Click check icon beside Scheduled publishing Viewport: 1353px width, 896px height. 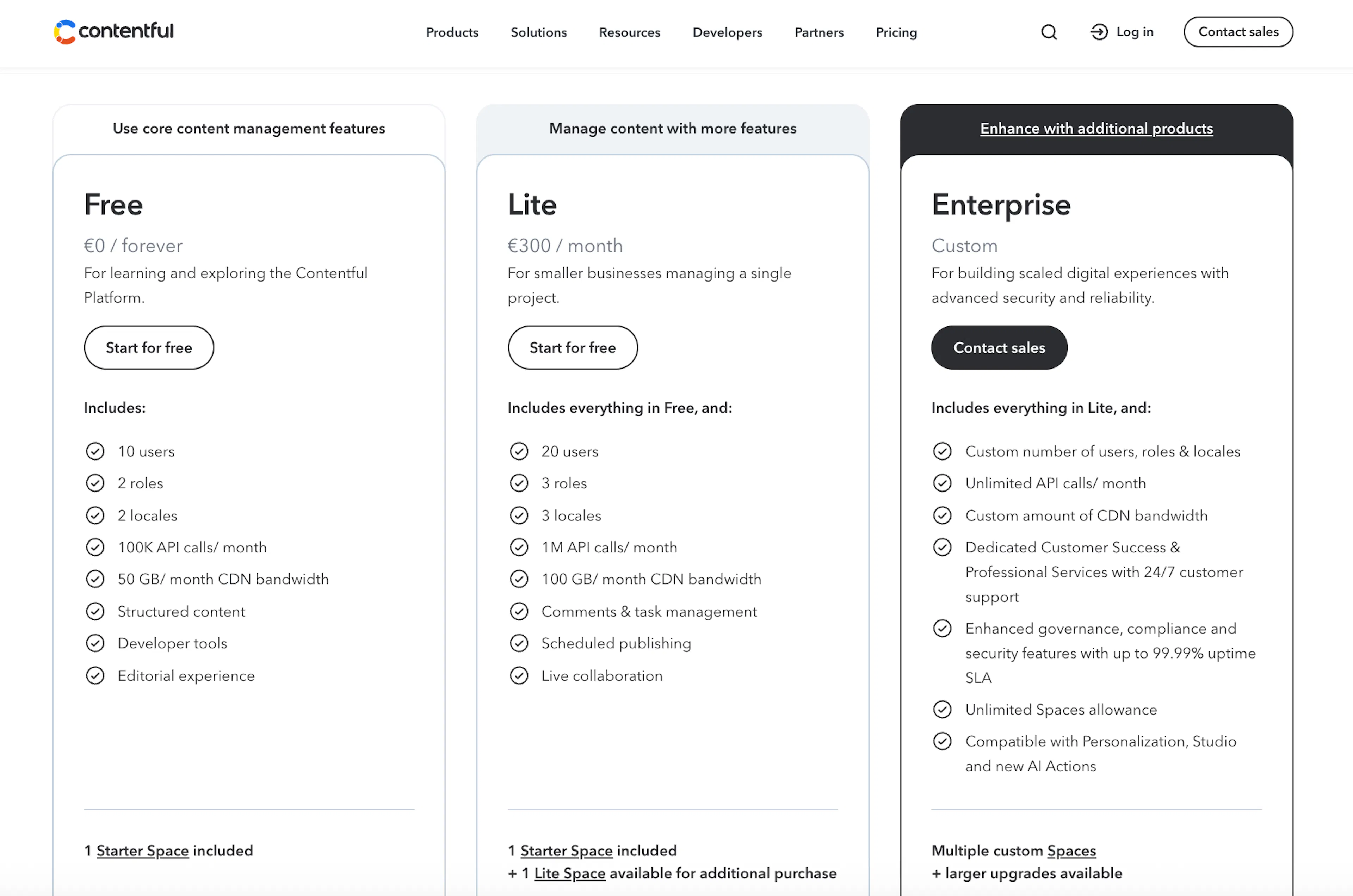(519, 643)
